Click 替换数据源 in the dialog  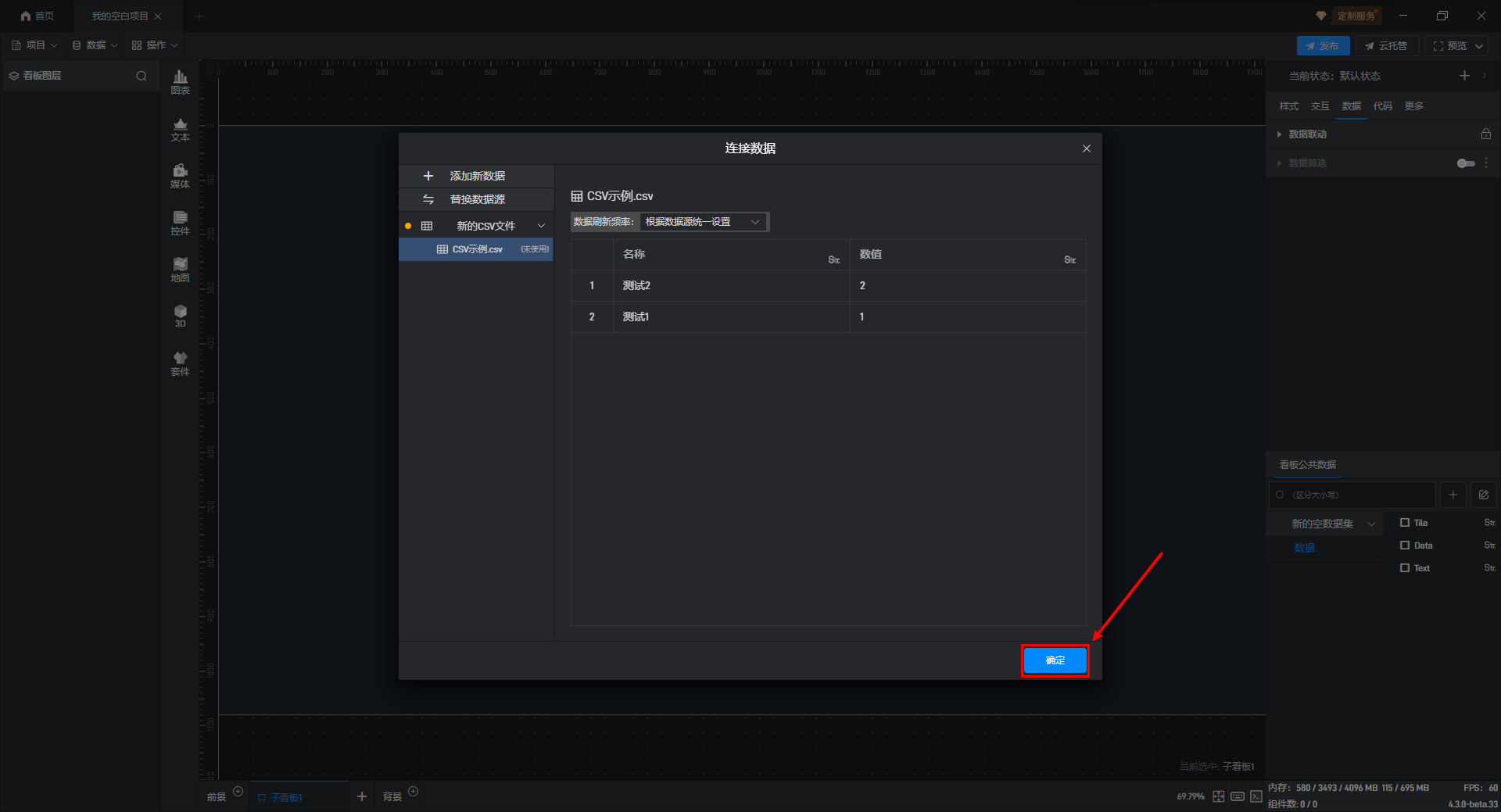(476, 199)
